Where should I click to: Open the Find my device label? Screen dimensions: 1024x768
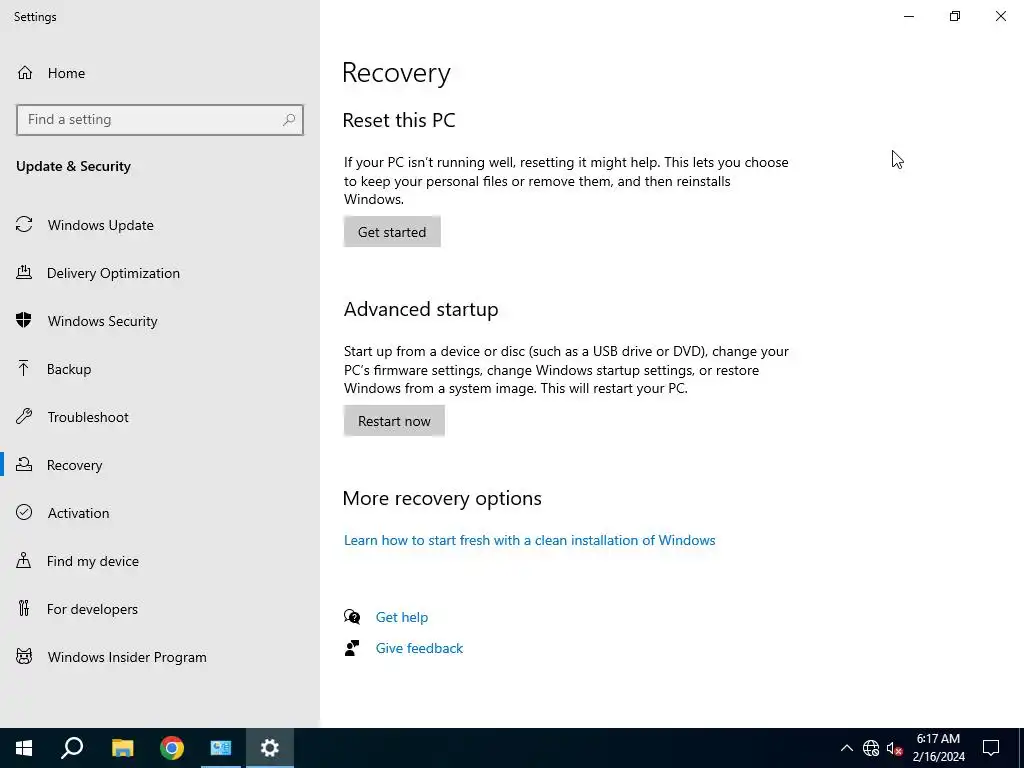click(93, 561)
